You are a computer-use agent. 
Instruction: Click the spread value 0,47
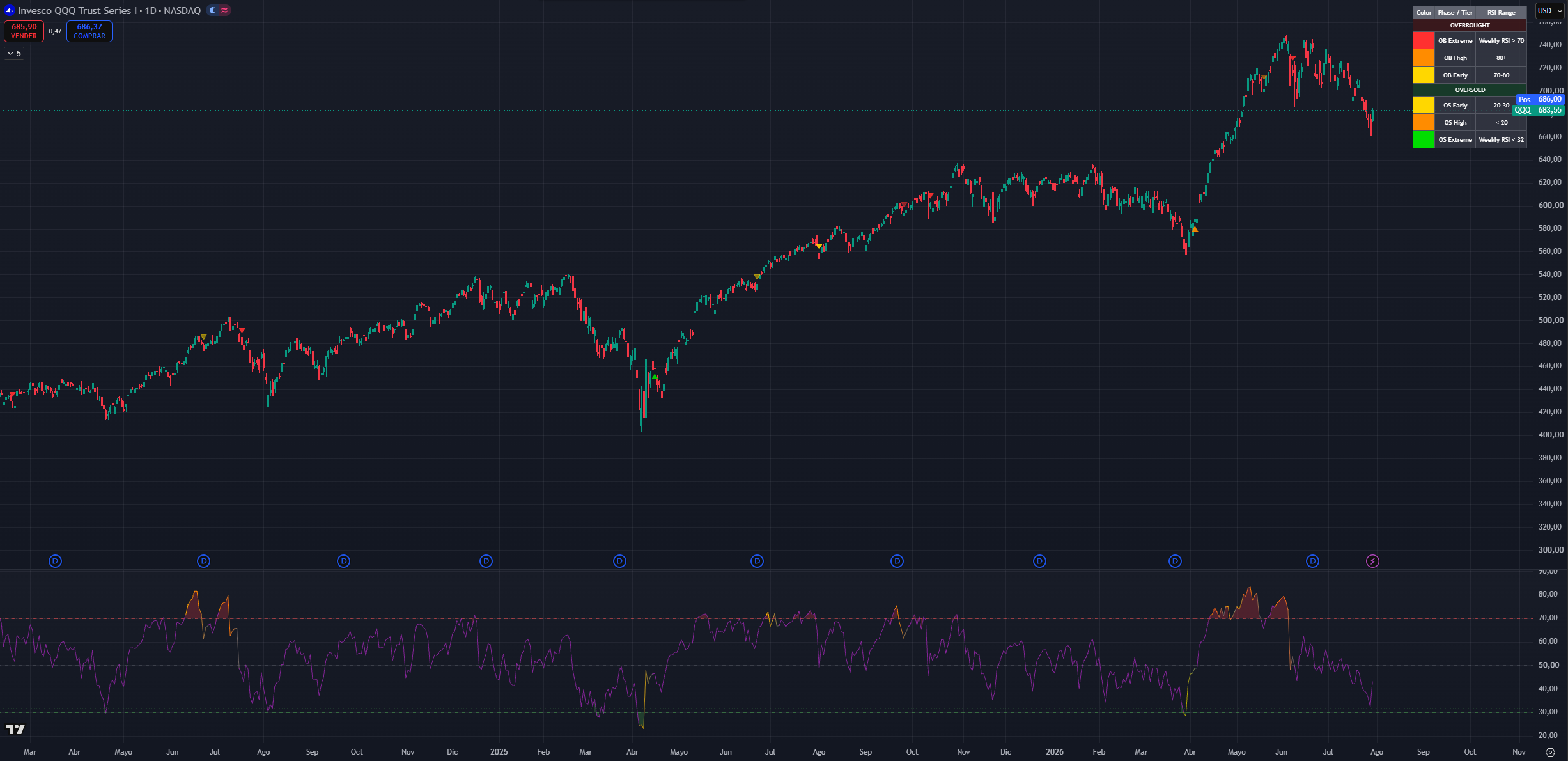pyautogui.click(x=56, y=31)
